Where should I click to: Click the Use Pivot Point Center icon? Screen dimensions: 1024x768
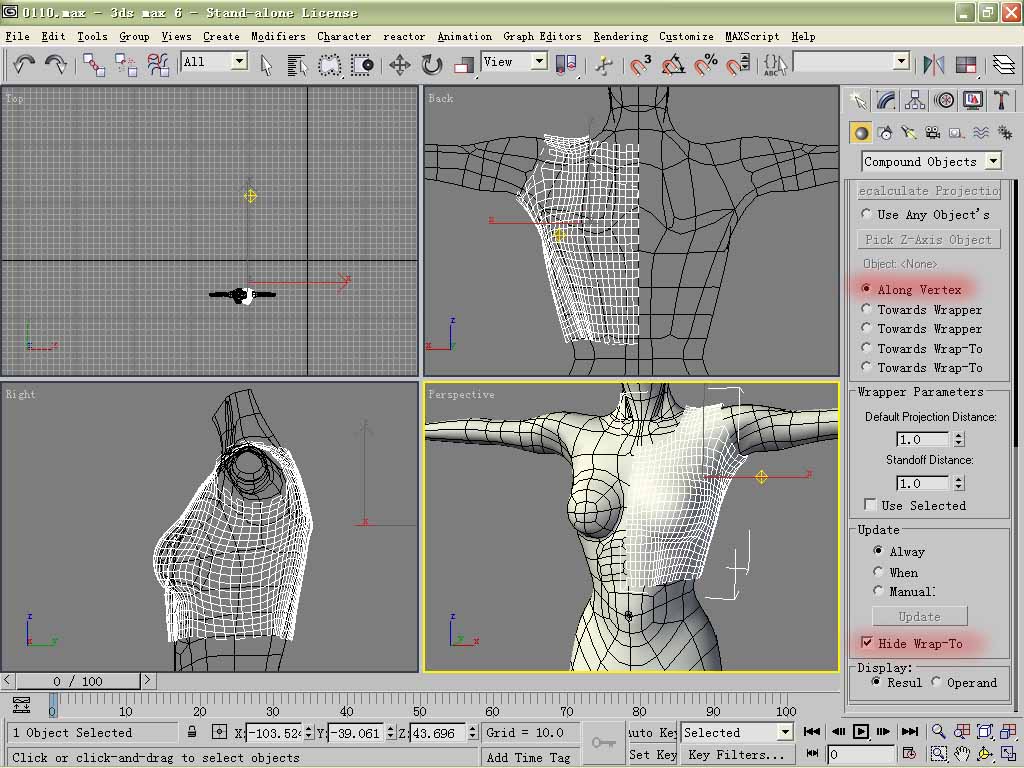coord(566,64)
